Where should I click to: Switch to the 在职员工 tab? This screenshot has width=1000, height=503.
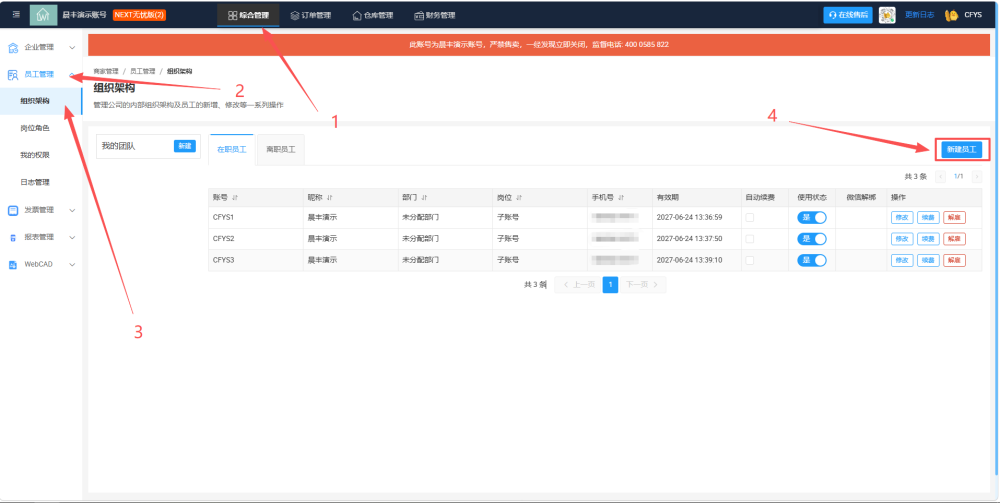click(x=232, y=150)
